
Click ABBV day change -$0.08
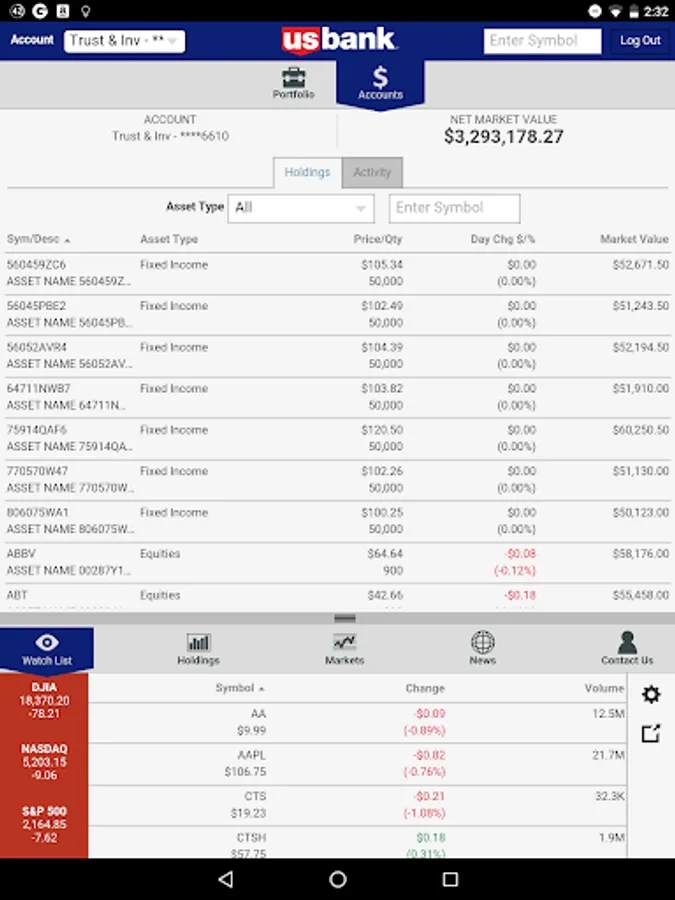pos(521,554)
